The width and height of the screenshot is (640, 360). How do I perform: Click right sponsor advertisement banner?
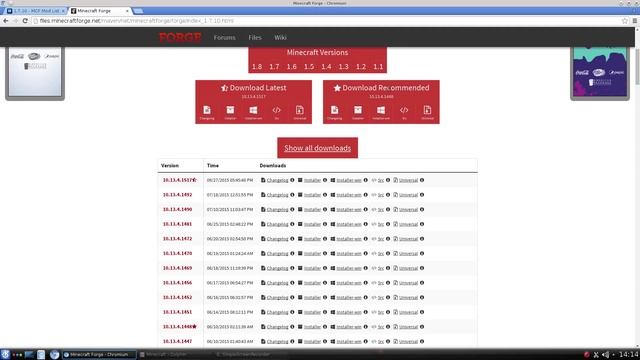pos(600,72)
